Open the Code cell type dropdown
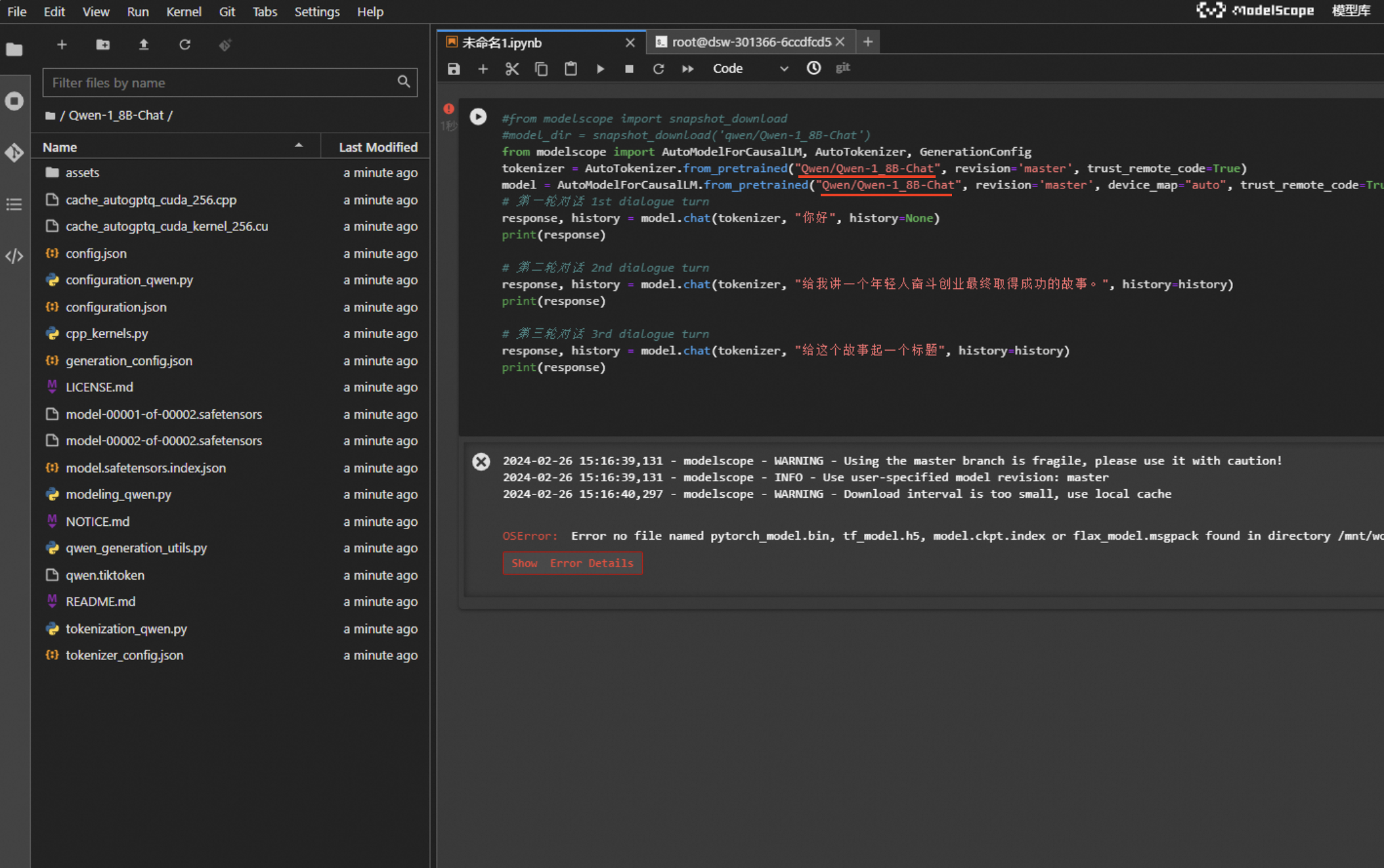This screenshot has width=1384, height=868. (750, 69)
